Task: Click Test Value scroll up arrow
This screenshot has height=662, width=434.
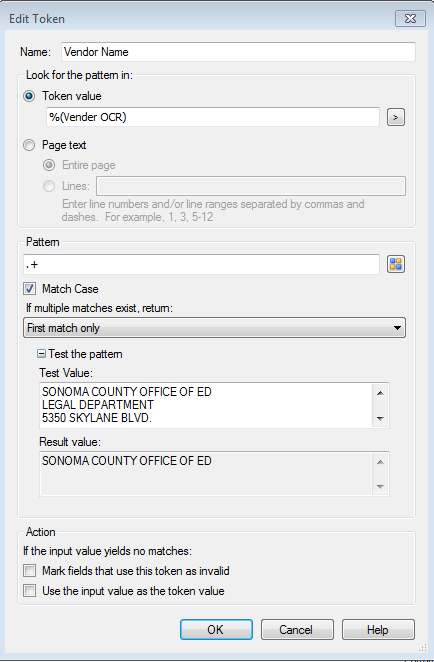Action: 380,393
